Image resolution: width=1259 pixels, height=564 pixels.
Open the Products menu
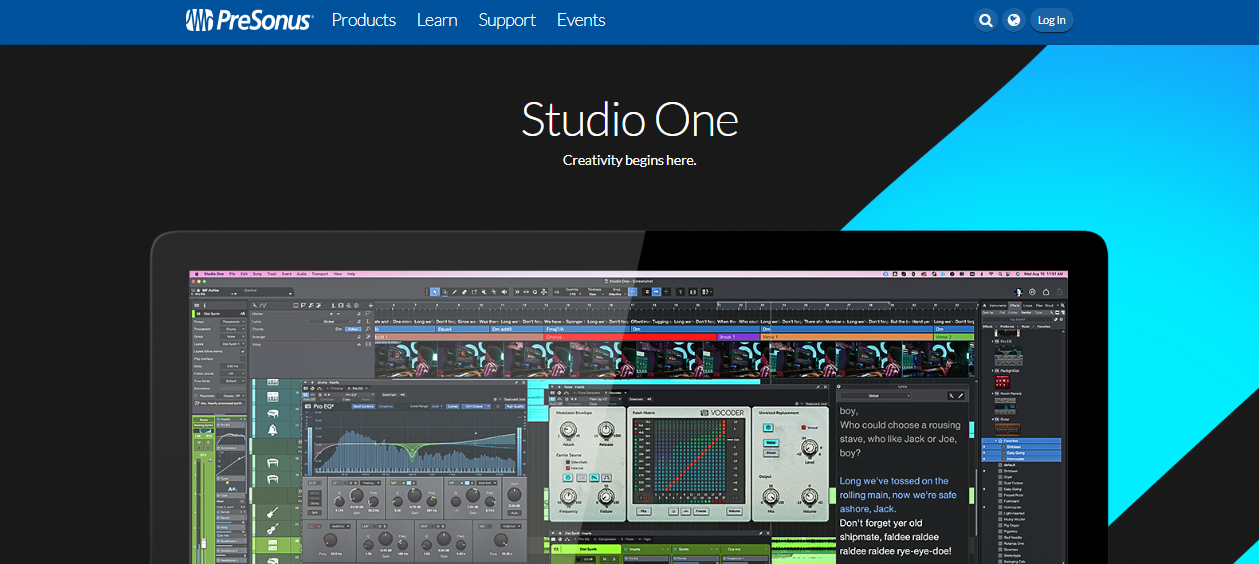364,20
